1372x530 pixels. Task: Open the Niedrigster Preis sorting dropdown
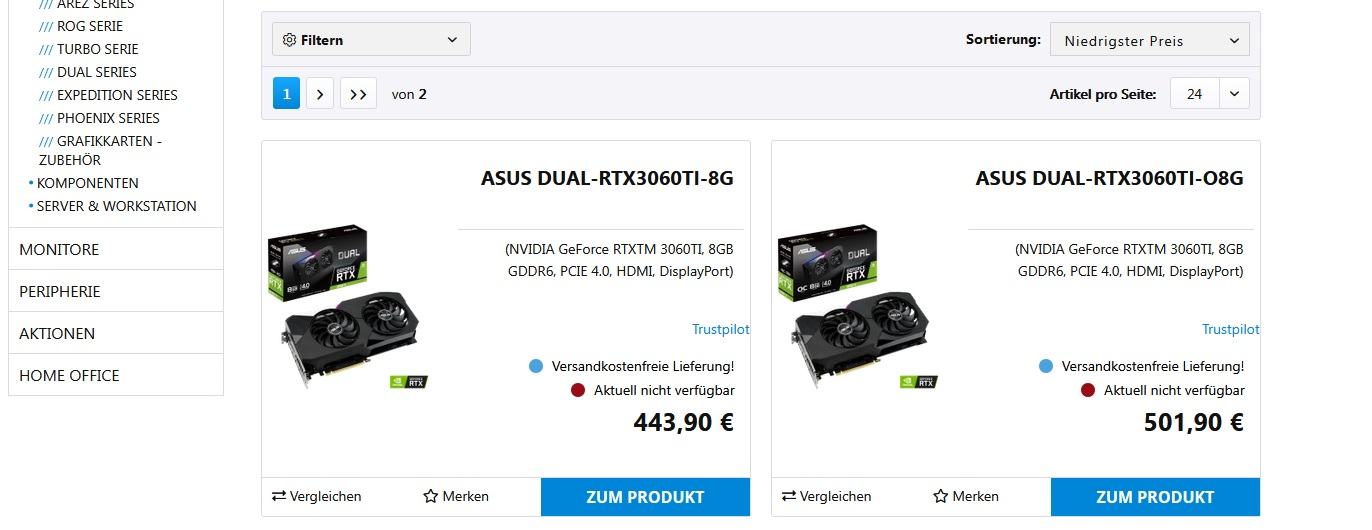(x=1150, y=41)
